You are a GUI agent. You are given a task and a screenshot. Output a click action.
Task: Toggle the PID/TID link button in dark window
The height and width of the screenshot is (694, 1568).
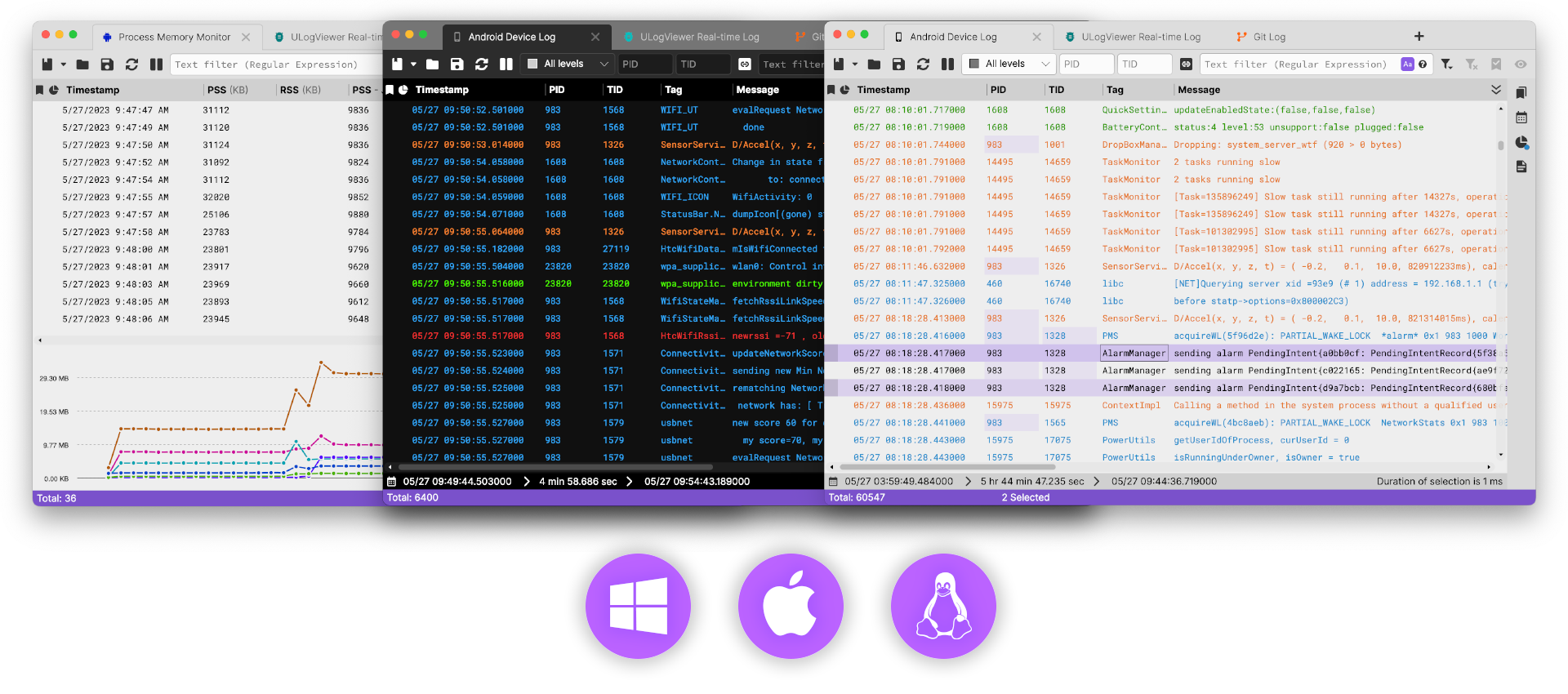click(745, 65)
